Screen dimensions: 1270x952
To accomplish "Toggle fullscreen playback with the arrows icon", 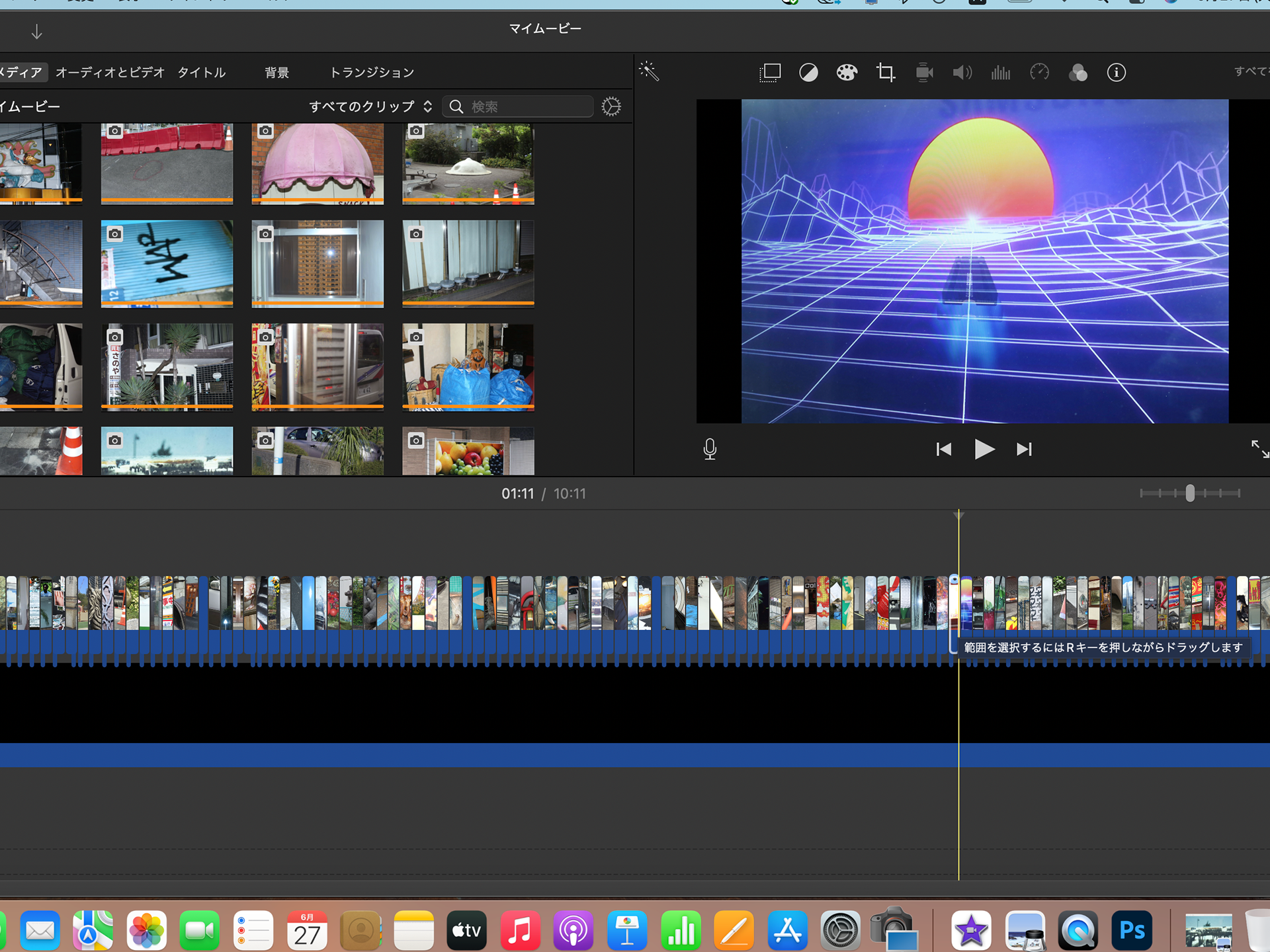I will (x=1259, y=450).
